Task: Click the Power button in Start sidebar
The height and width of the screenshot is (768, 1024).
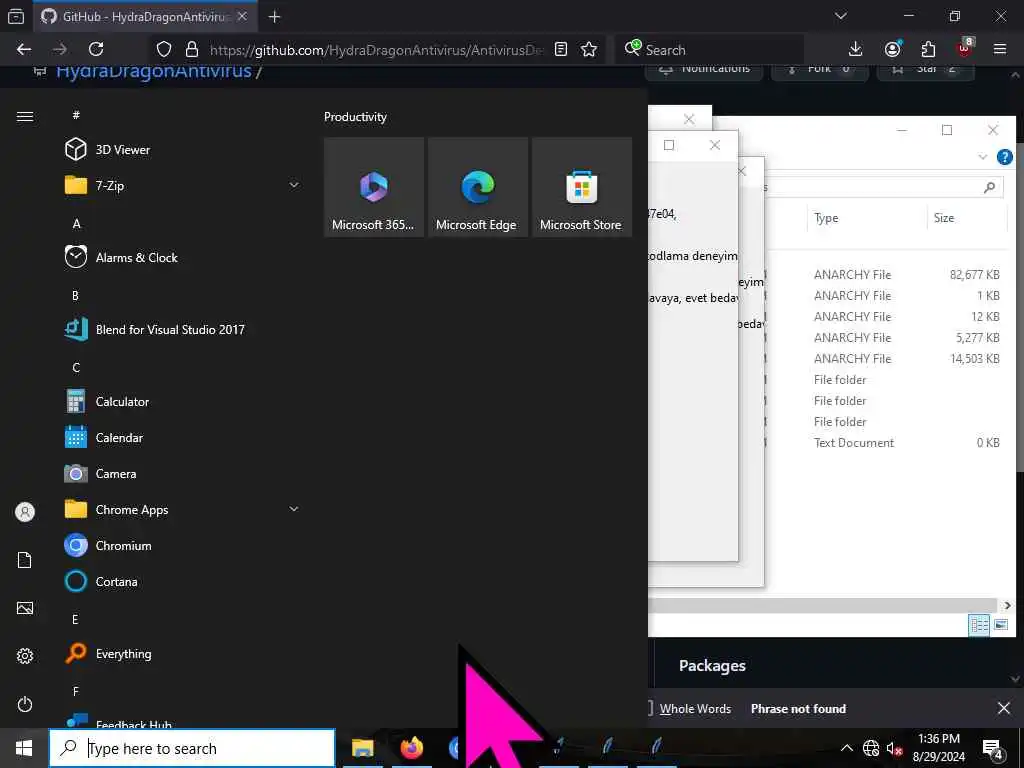Action: pyautogui.click(x=25, y=704)
